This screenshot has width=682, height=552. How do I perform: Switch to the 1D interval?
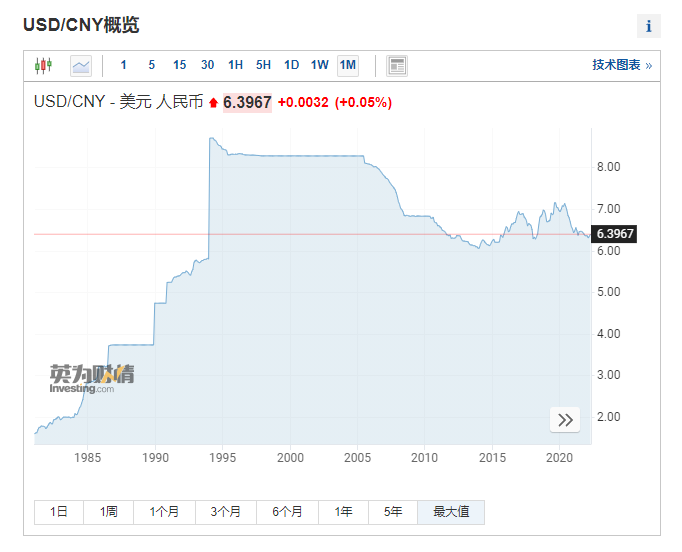coord(291,66)
